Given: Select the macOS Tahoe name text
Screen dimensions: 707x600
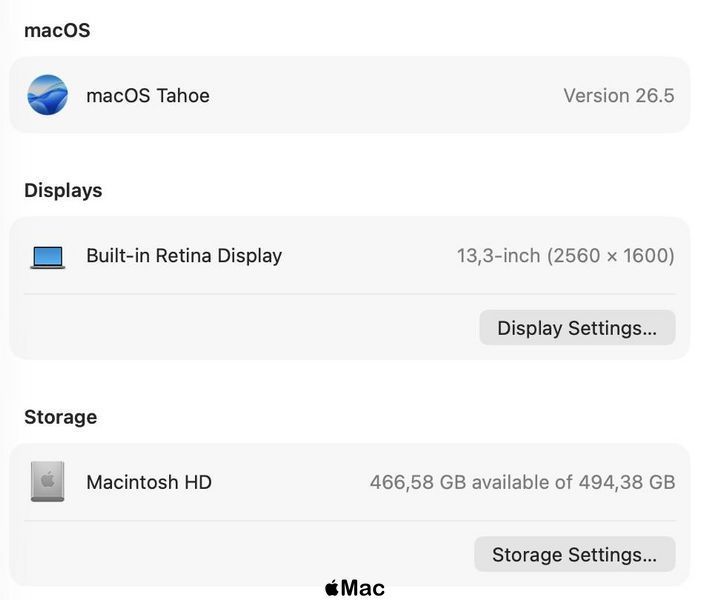Looking at the screenshot, I should [148, 96].
